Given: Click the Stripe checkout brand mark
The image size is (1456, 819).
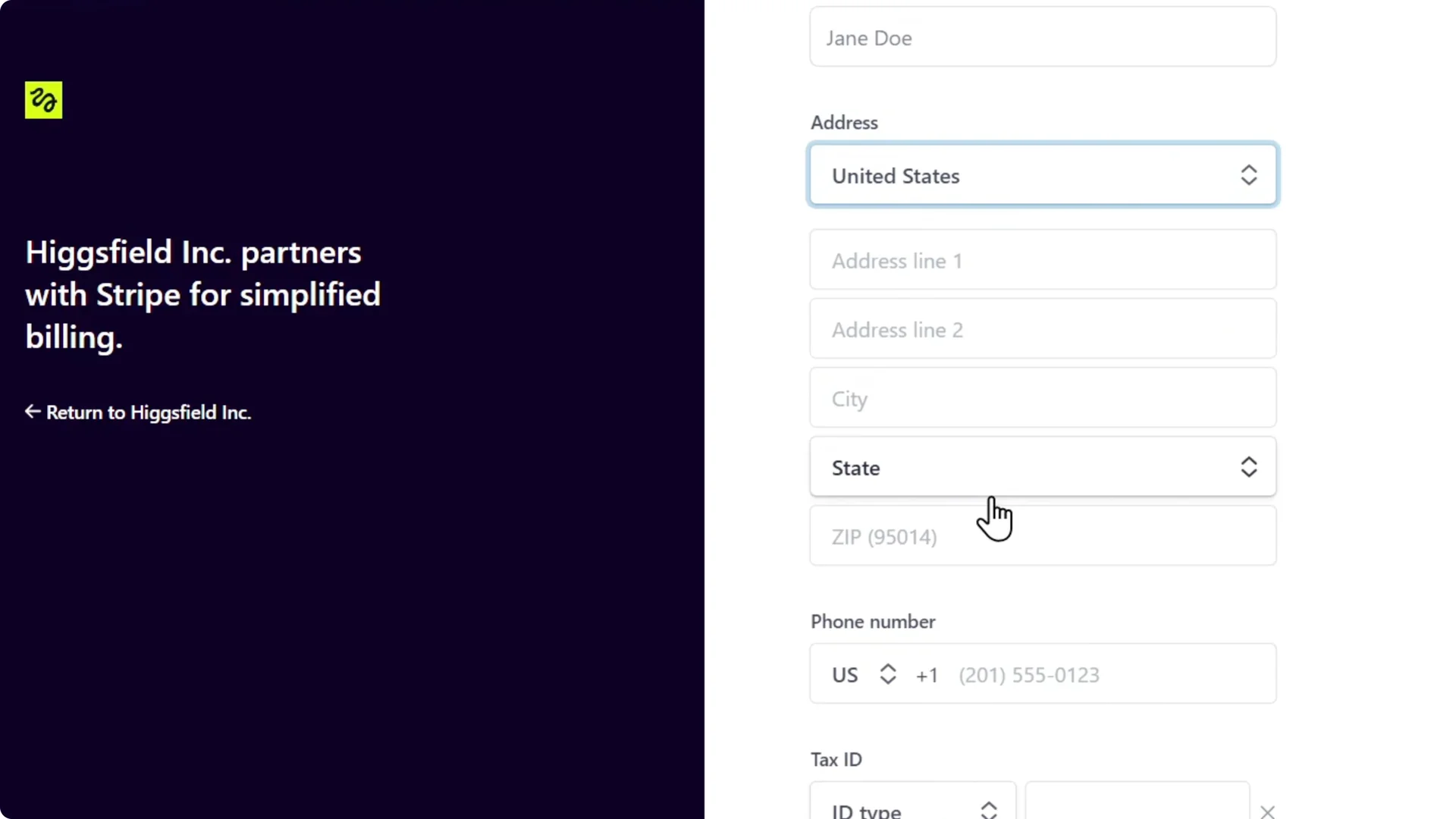Looking at the screenshot, I should click(42, 99).
